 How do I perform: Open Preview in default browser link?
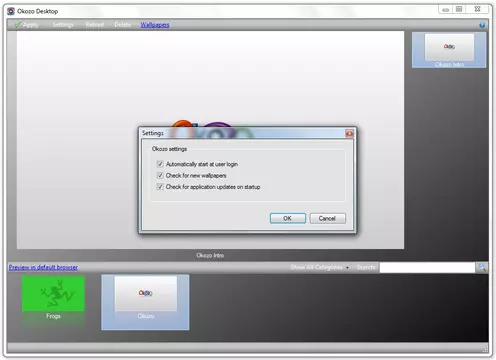tap(43, 267)
